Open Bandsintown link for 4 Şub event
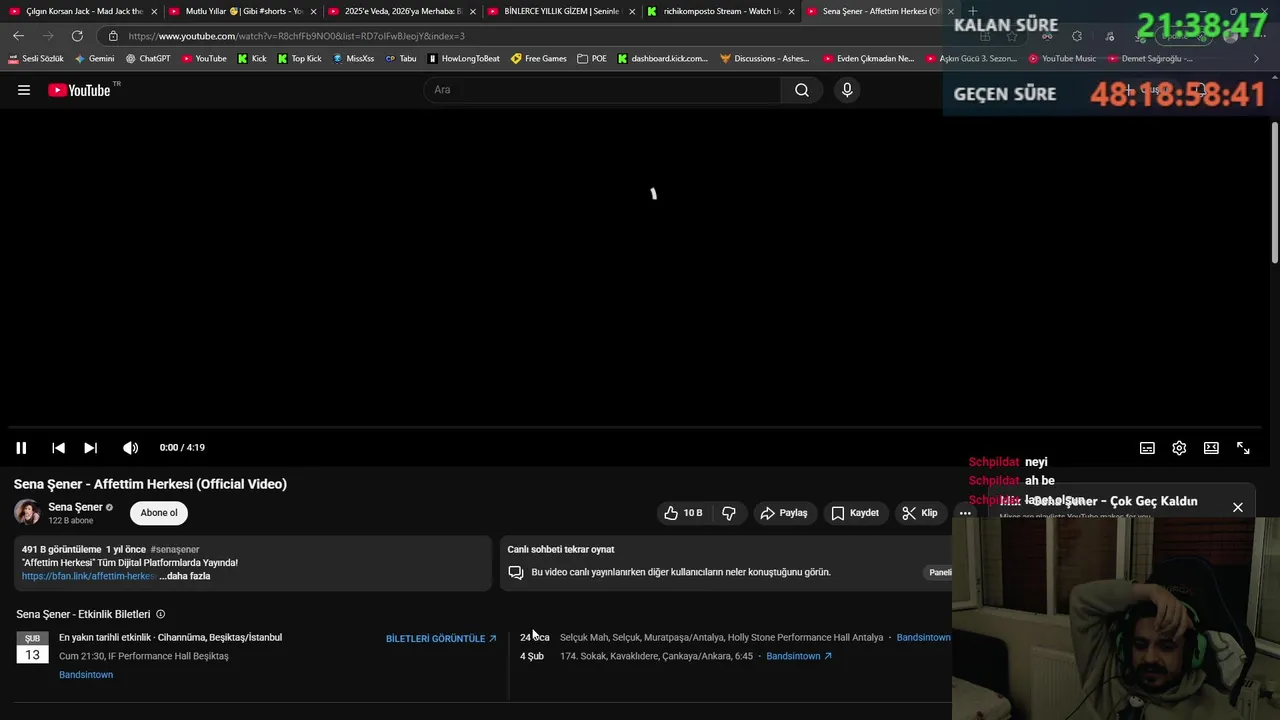This screenshot has height=720, width=1280. [799, 656]
